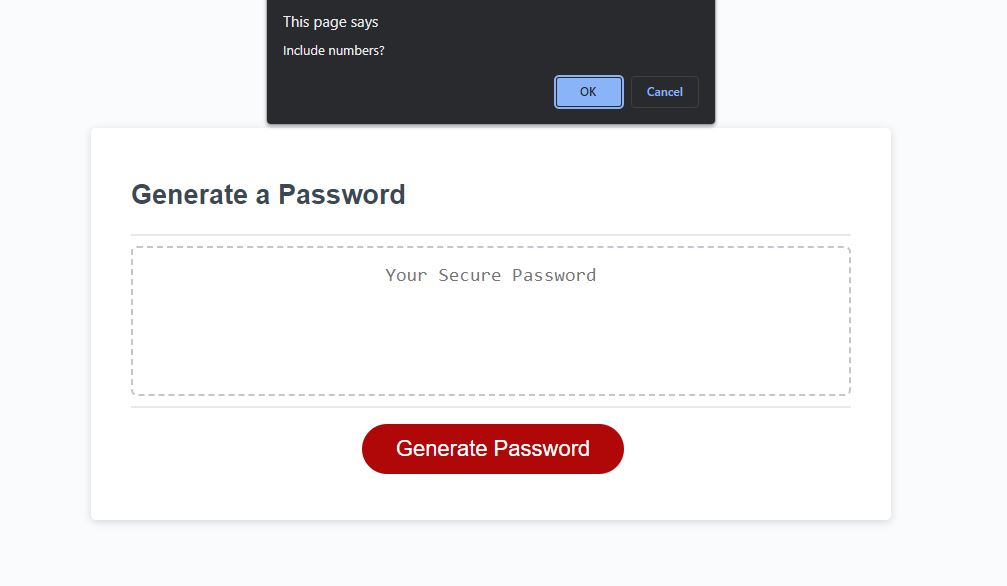Select the Your Secure Password display area
Screen dimensions: 1007x586
click(491, 320)
